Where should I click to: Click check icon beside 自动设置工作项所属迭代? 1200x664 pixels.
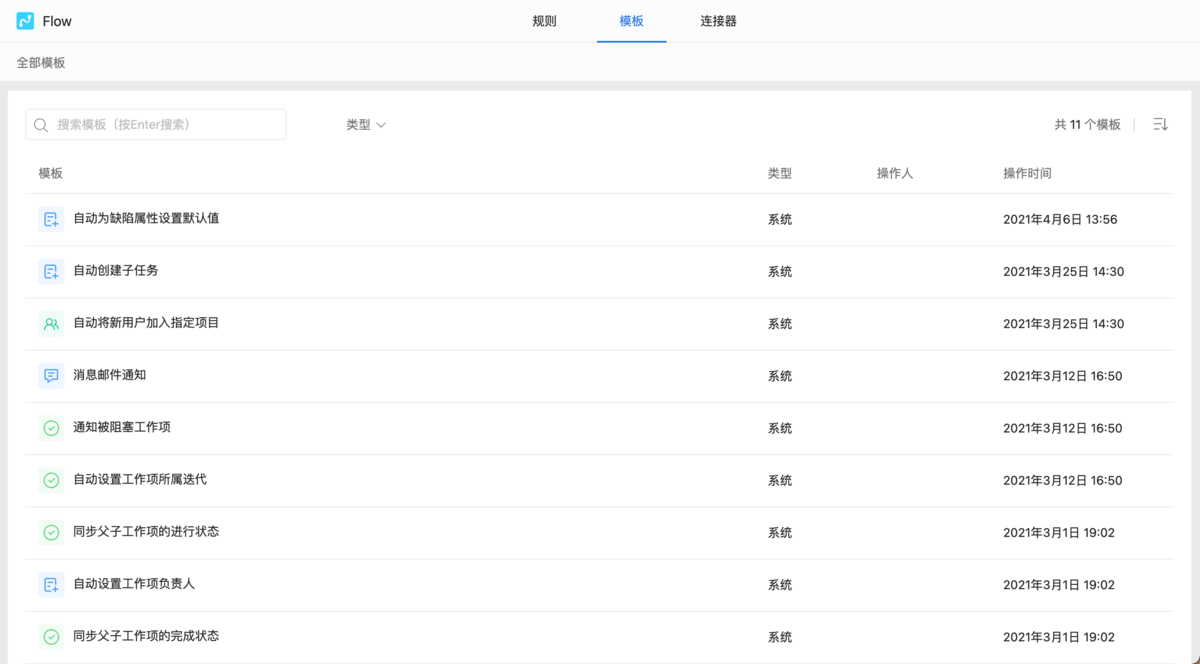tap(51, 480)
